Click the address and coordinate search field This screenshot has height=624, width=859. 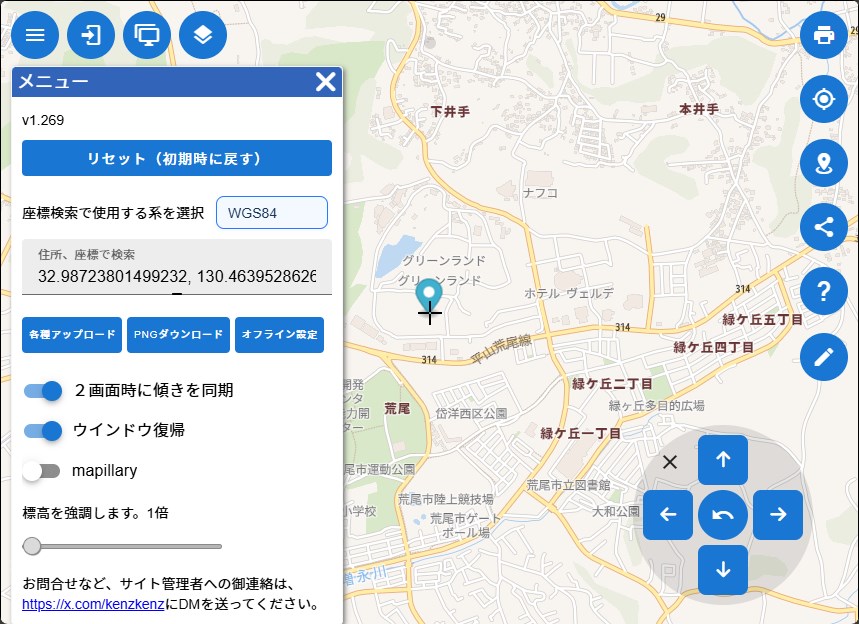tap(176, 275)
